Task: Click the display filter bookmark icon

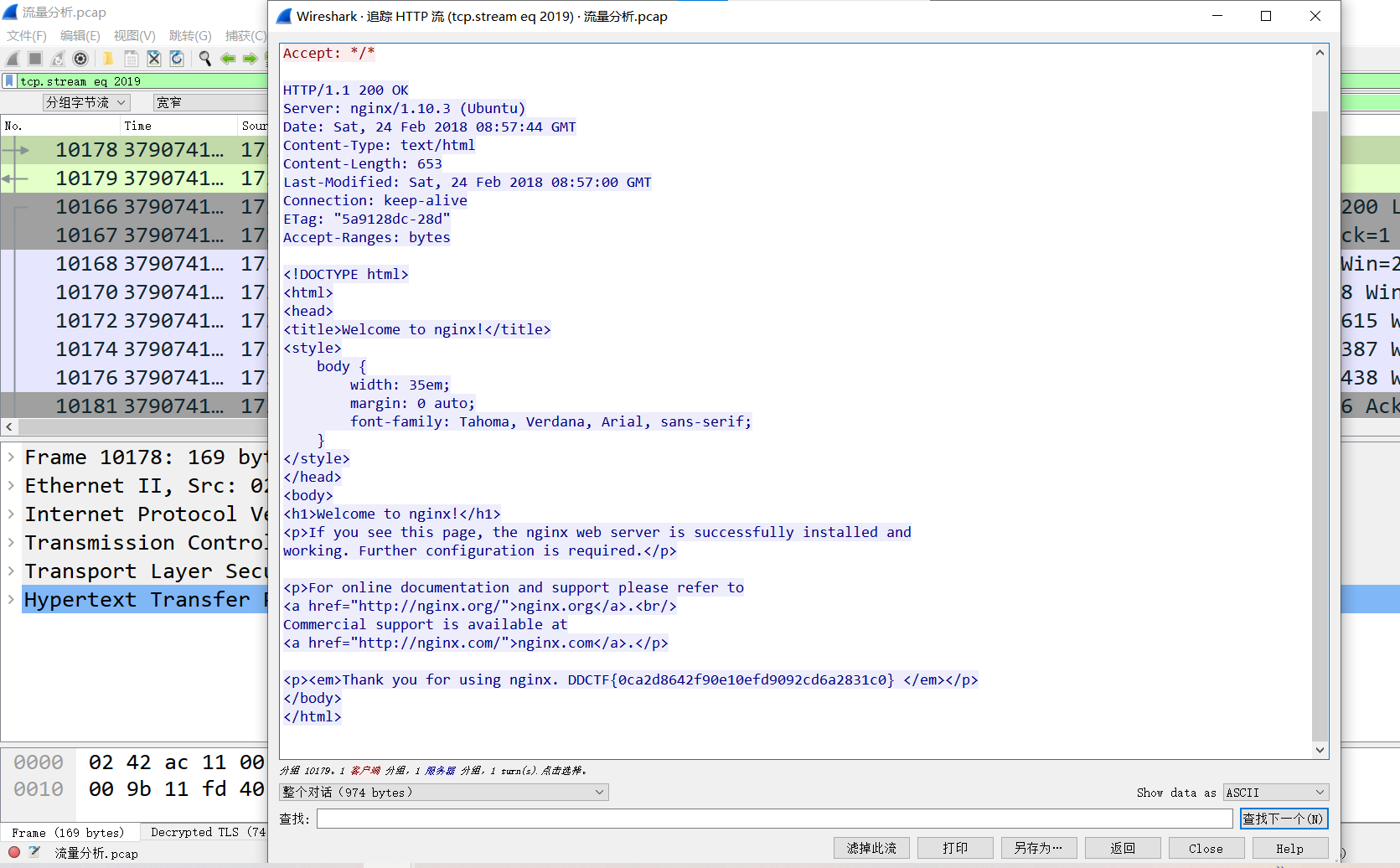Action: pyautogui.click(x=9, y=81)
